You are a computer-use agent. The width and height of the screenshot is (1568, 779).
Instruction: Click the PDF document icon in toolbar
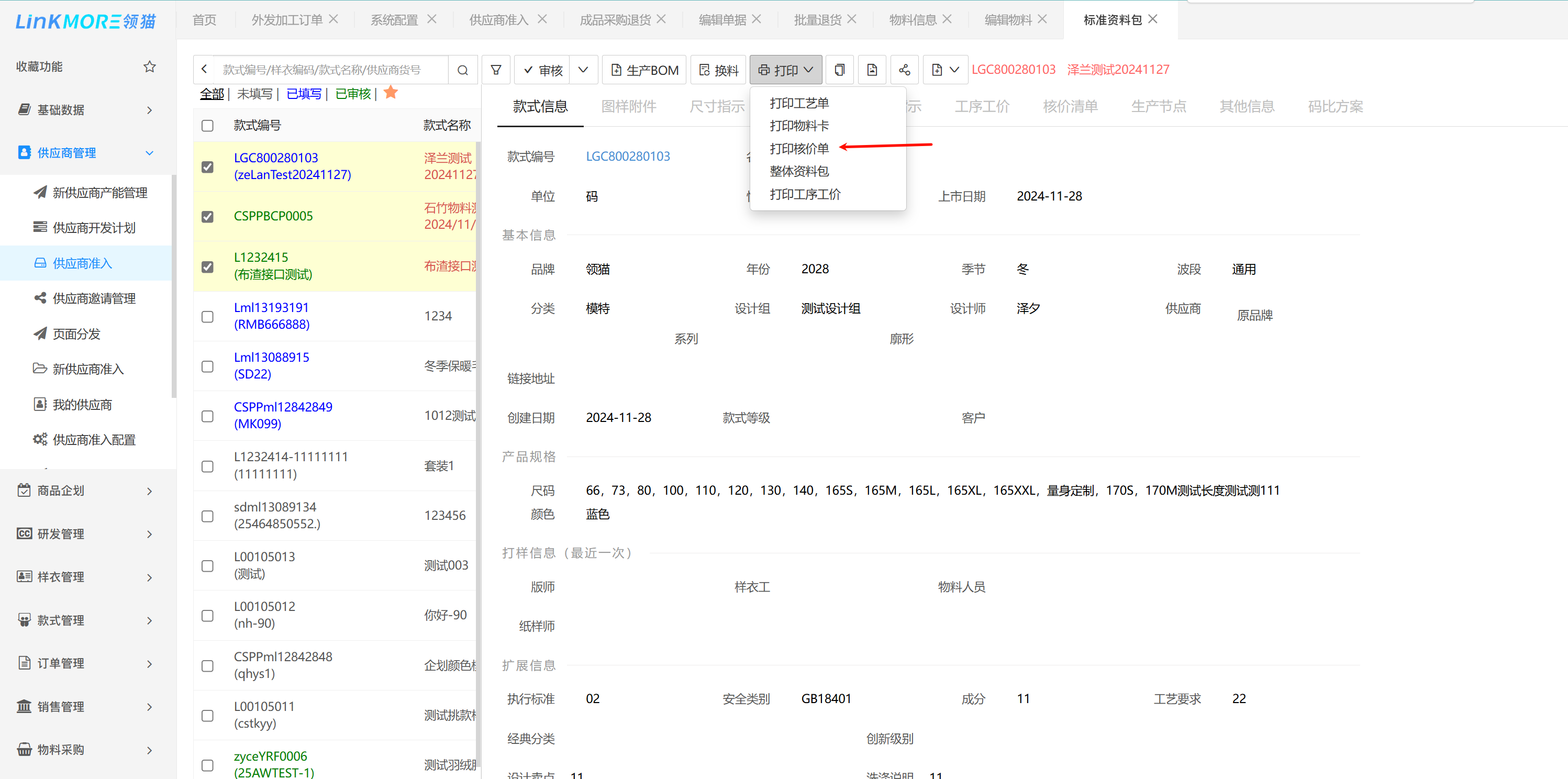click(x=872, y=70)
